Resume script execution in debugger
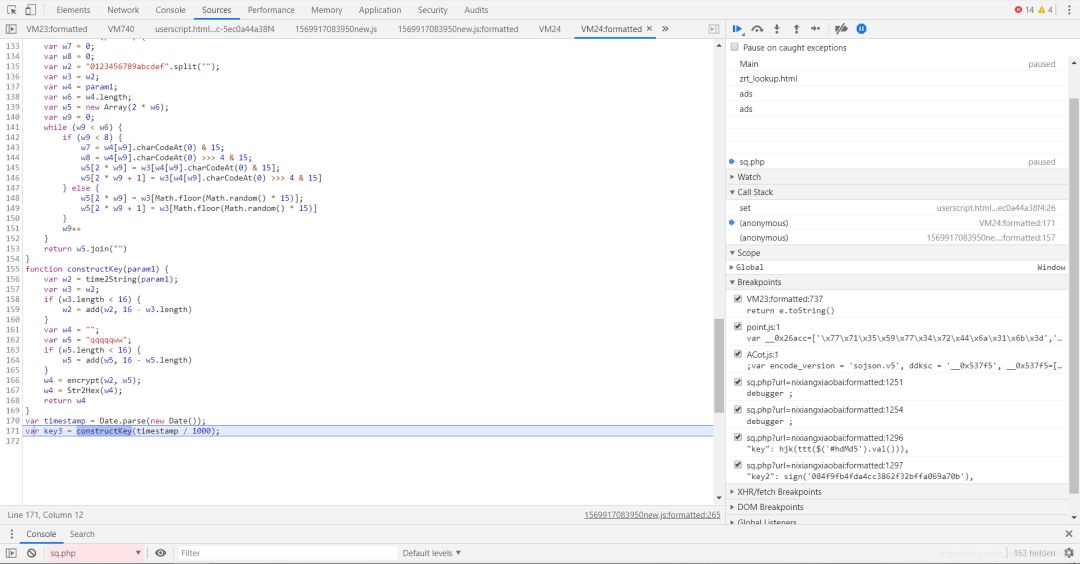 tap(738, 29)
